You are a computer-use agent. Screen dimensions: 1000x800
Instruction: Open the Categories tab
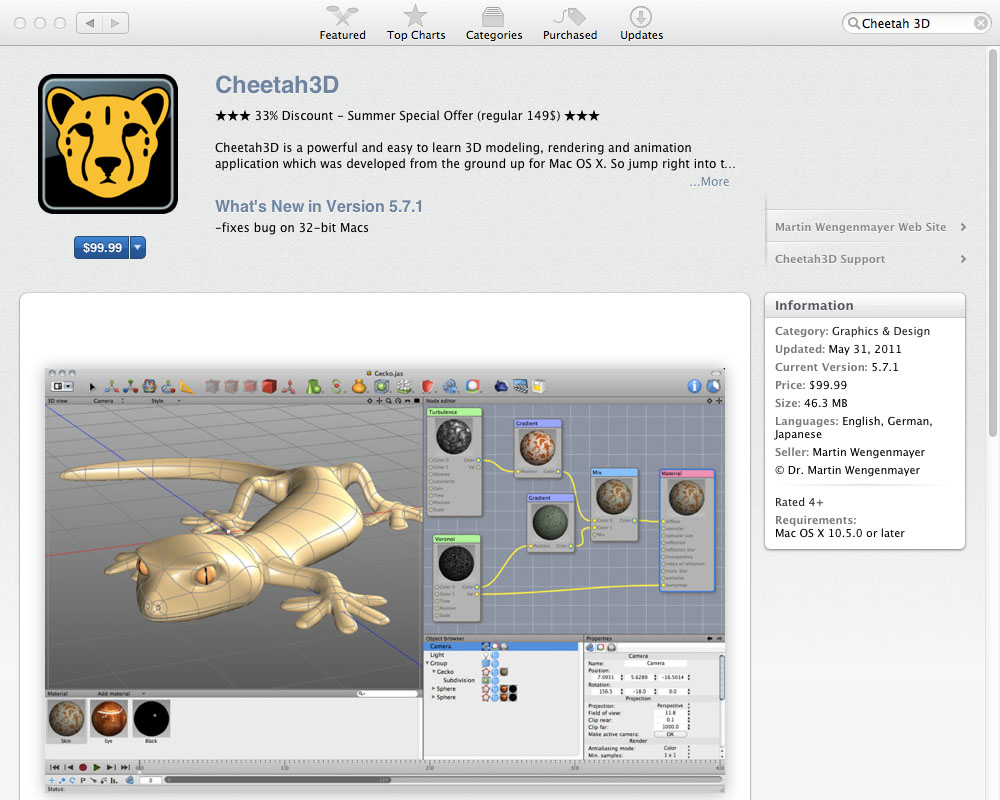(494, 24)
